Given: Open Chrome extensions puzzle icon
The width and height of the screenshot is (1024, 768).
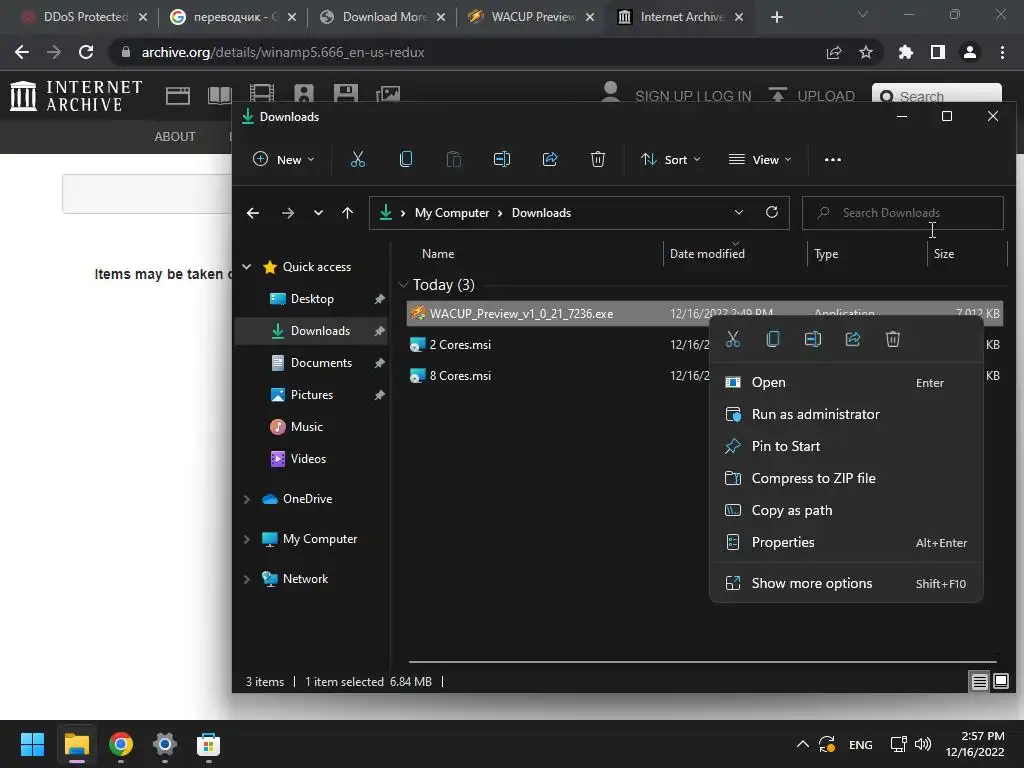Looking at the screenshot, I should (906, 52).
